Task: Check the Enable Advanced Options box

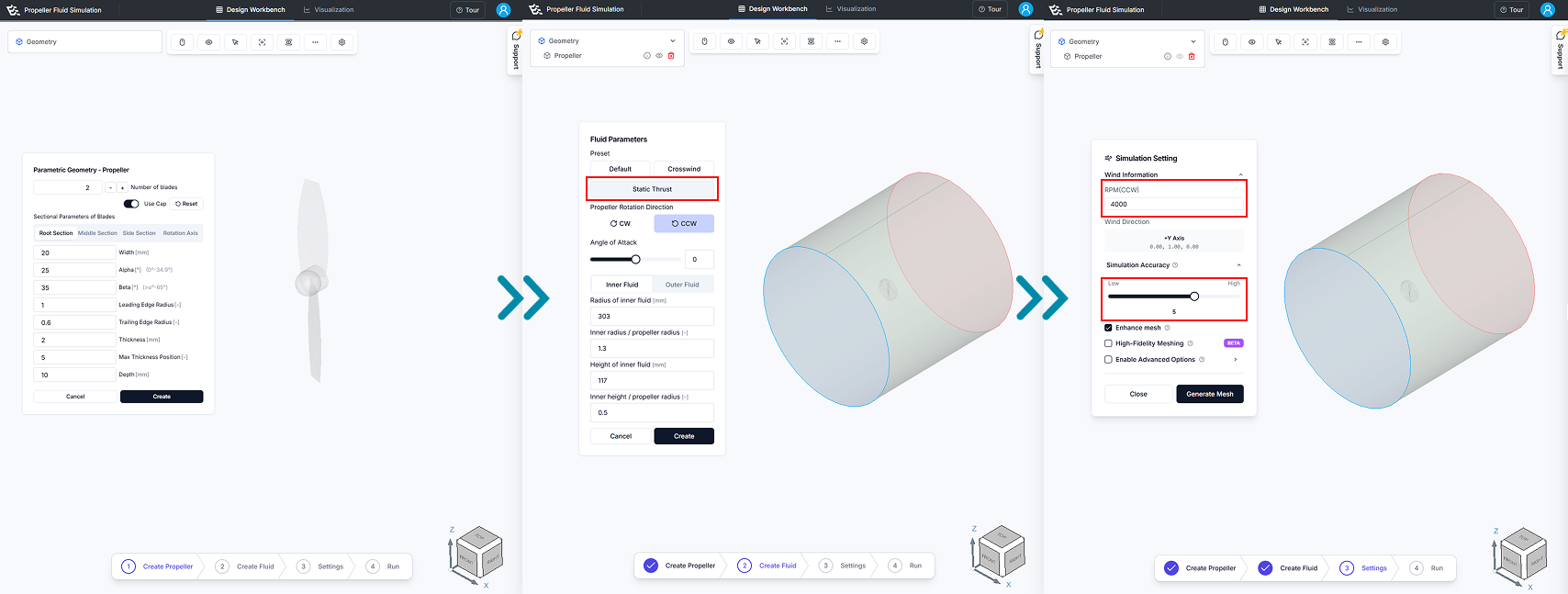Action: click(x=1108, y=360)
